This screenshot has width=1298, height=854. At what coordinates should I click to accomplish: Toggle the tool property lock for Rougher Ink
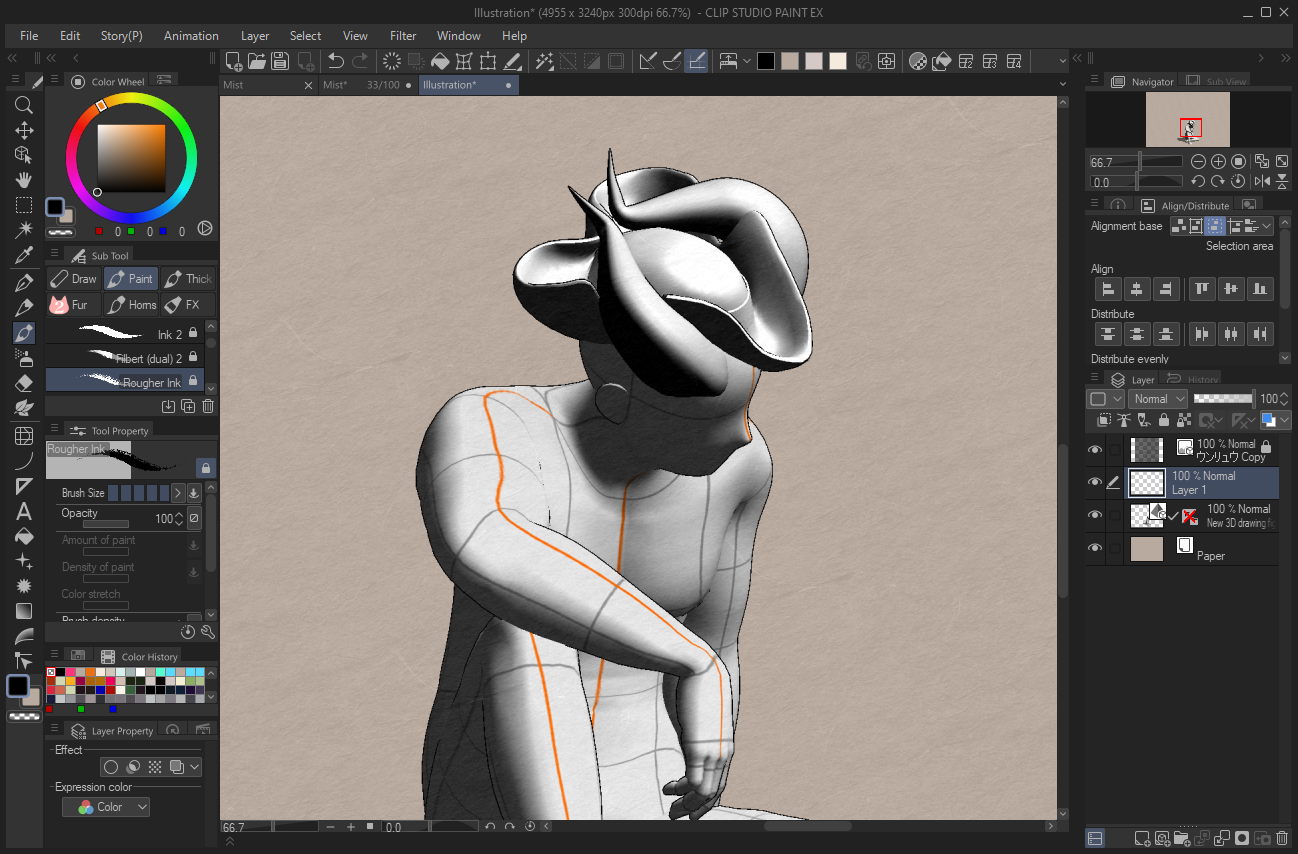point(205,468)
